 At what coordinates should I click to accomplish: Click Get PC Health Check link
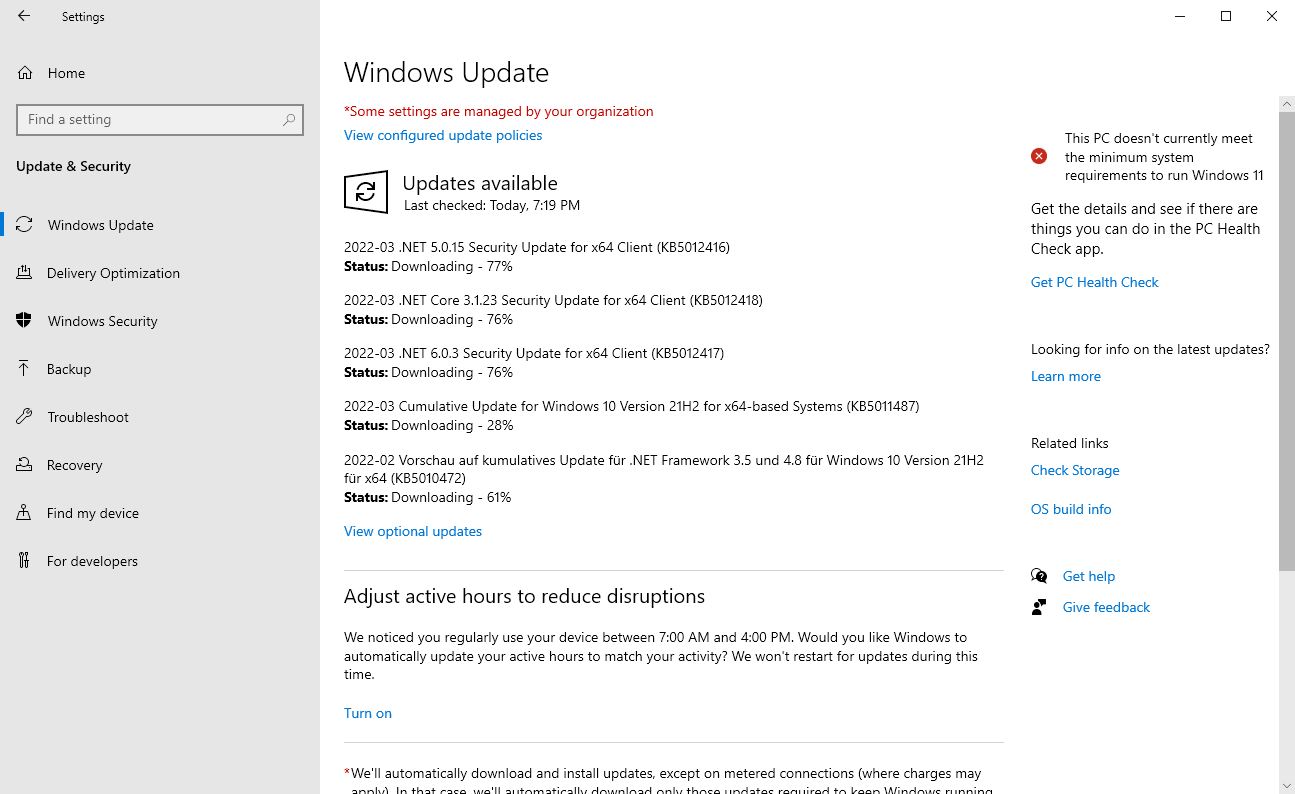click(1094, 282)
